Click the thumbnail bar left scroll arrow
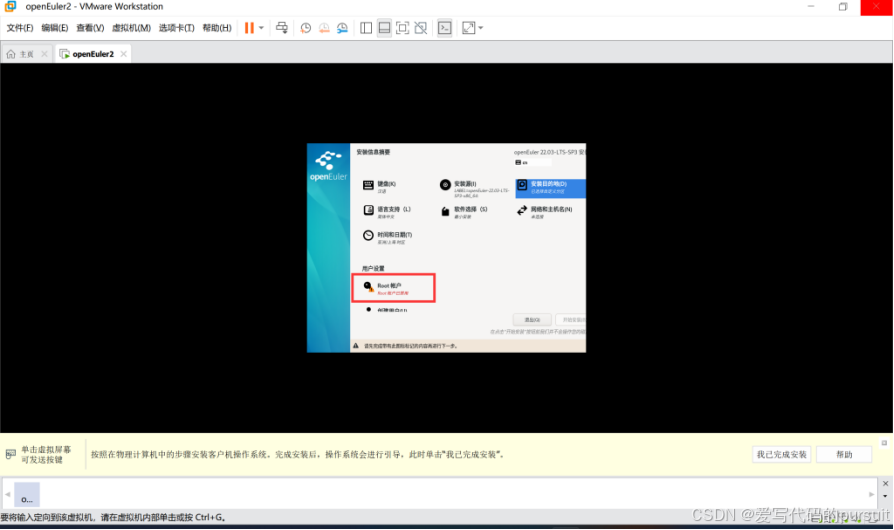 tap(7, 494)
